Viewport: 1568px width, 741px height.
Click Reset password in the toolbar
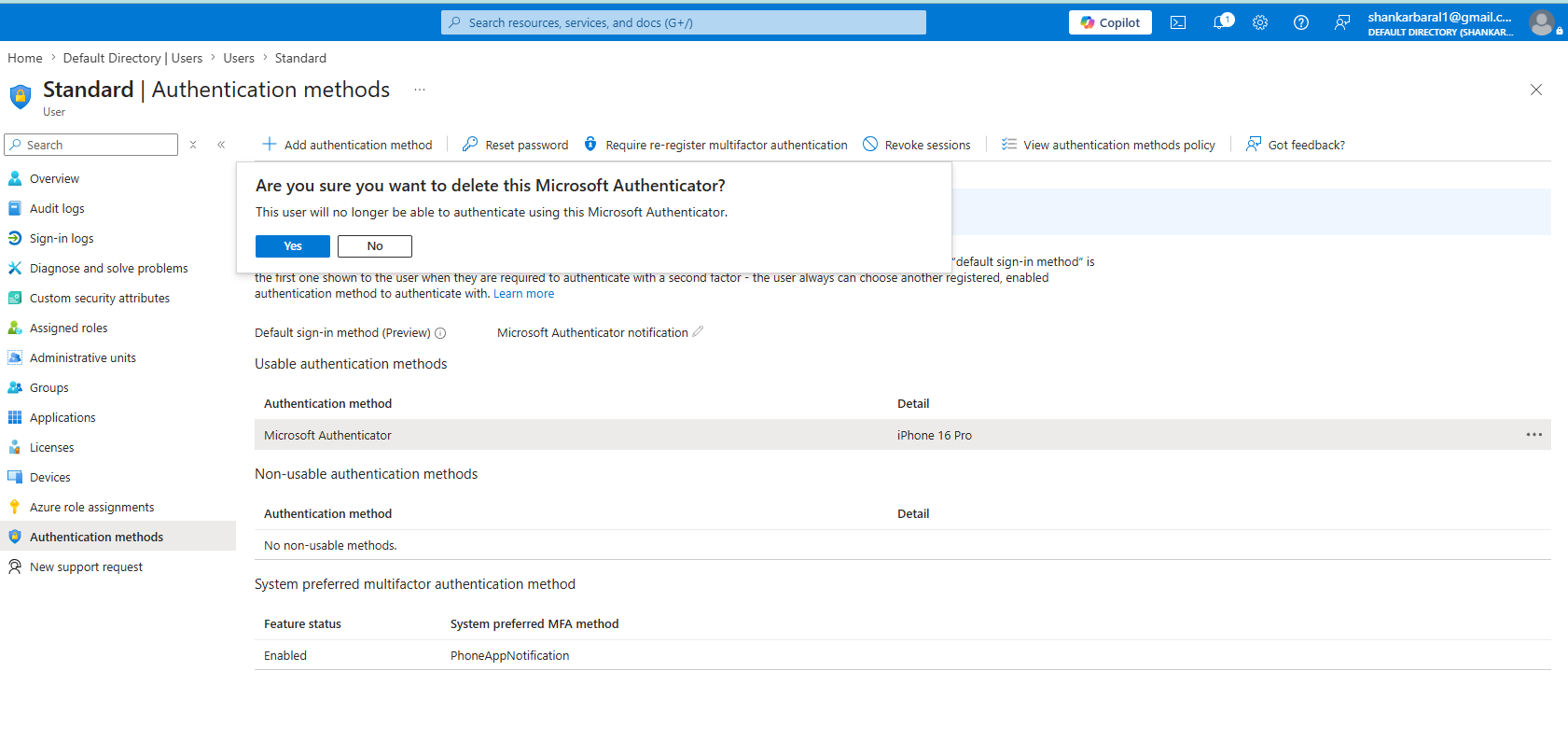pos(515,145)
